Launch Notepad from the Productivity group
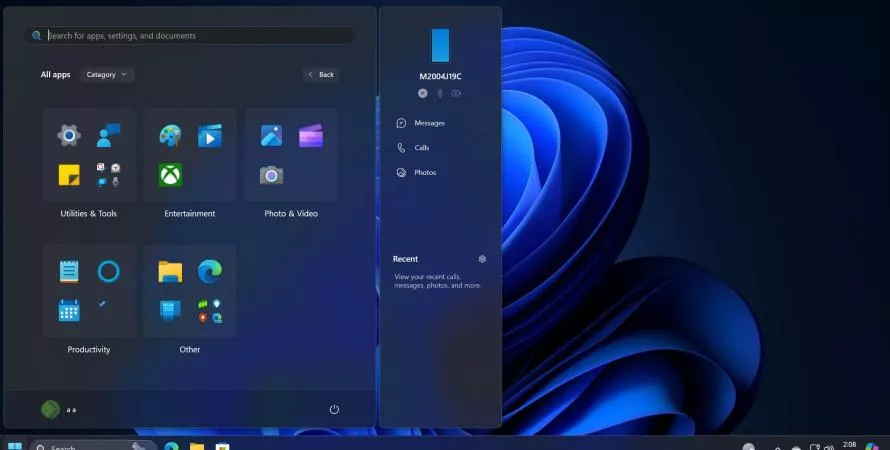Viewport: 890px width, 450px height. [x=69, y=271]
